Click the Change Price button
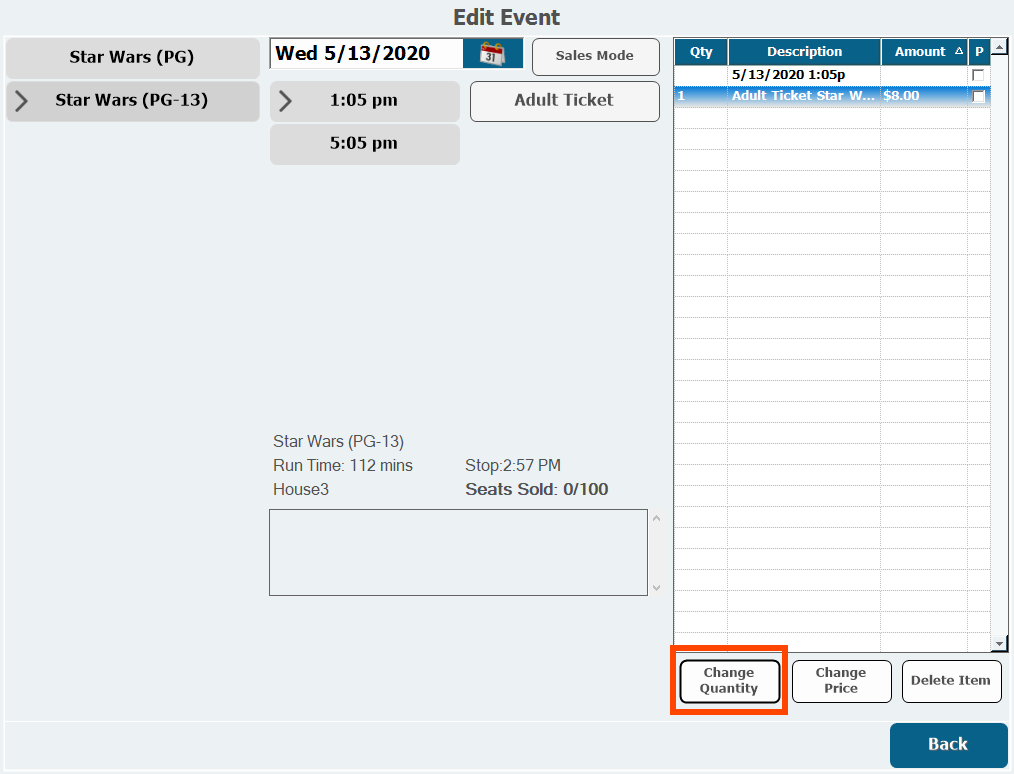1014x774 pixels. pyautogui.click(x=841, y=681)
